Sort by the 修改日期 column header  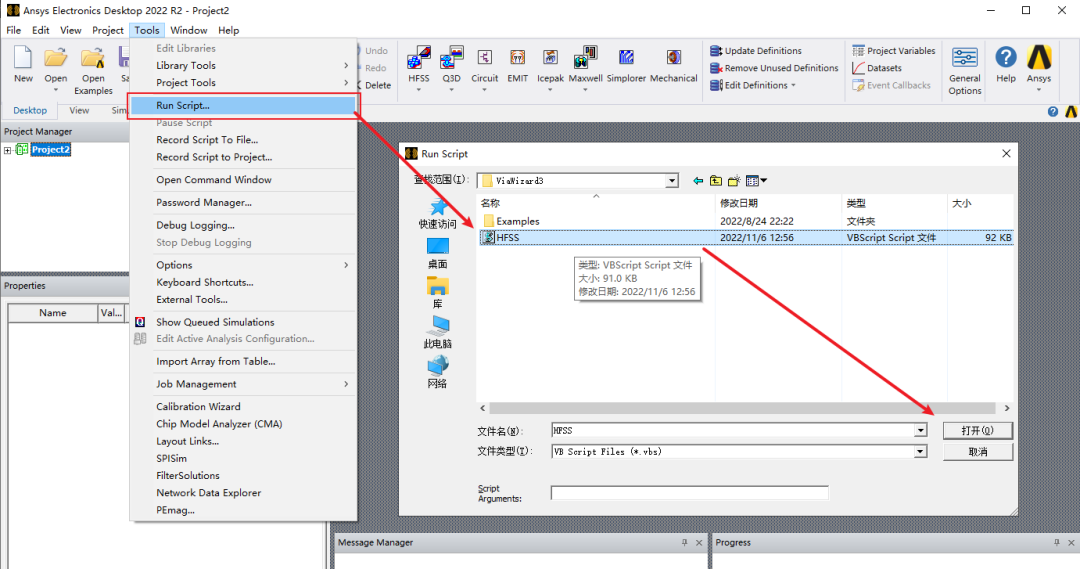point(778,203)
